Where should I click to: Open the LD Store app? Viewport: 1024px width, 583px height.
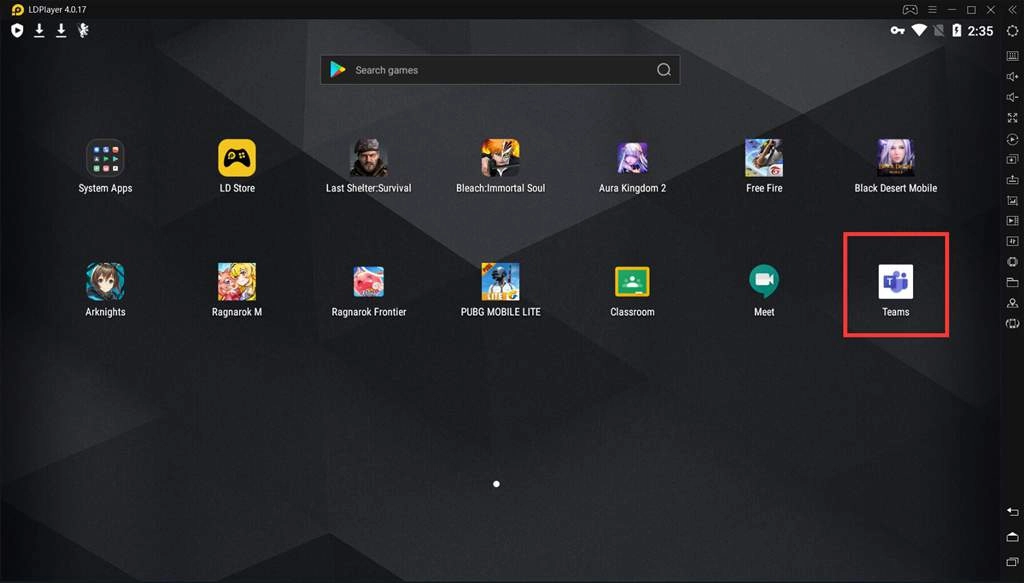[x=237, y=158]
